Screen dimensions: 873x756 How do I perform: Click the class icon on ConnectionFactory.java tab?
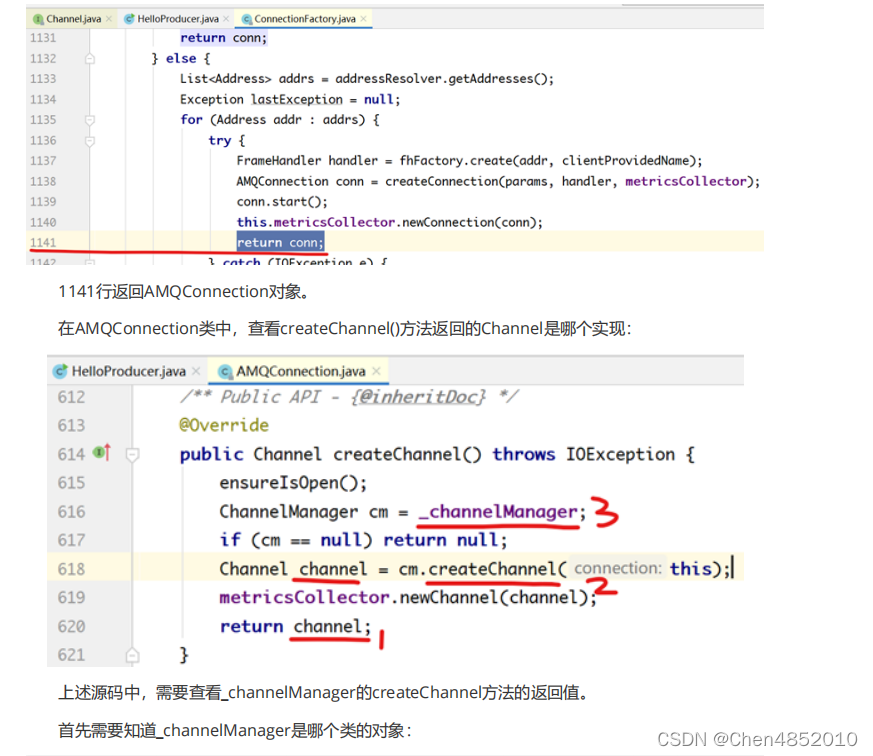247,19
